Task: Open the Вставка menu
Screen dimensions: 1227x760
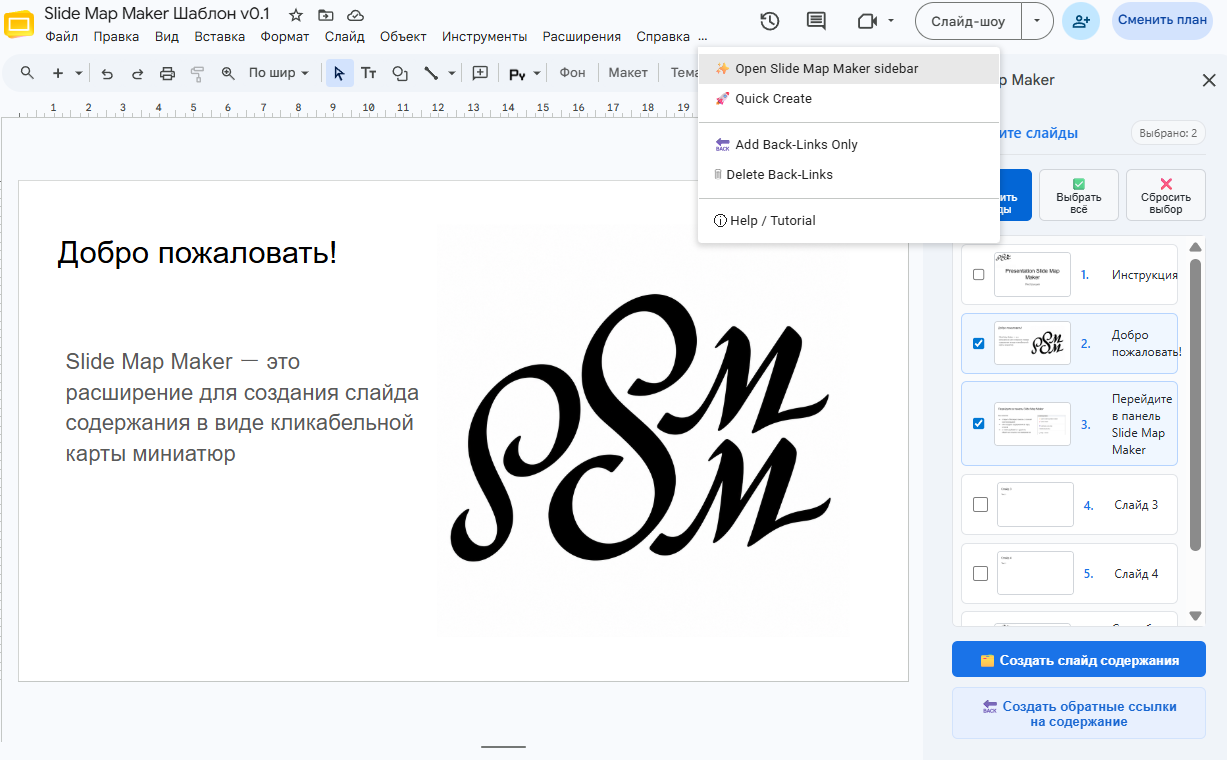Action: pyautogui.click(x=220, y=37)
